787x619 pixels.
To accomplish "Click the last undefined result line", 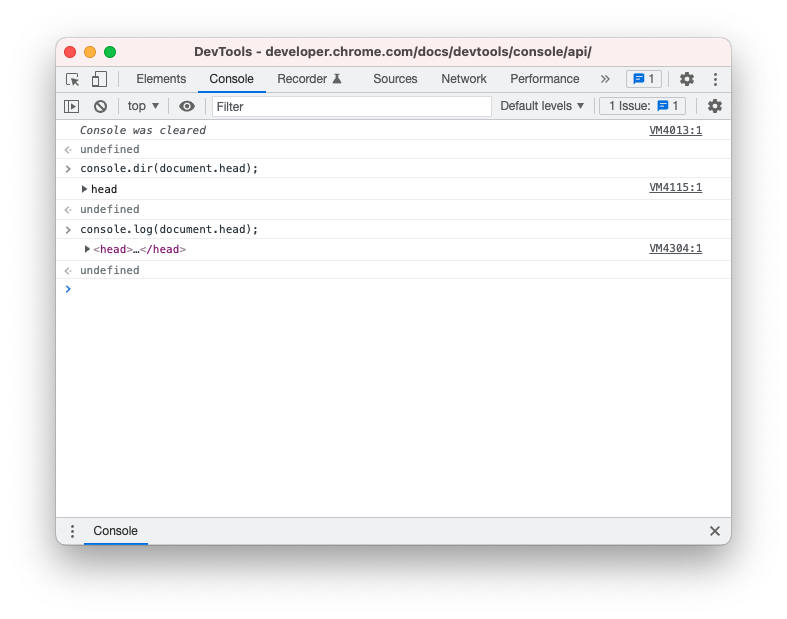I will coord(109,270).
